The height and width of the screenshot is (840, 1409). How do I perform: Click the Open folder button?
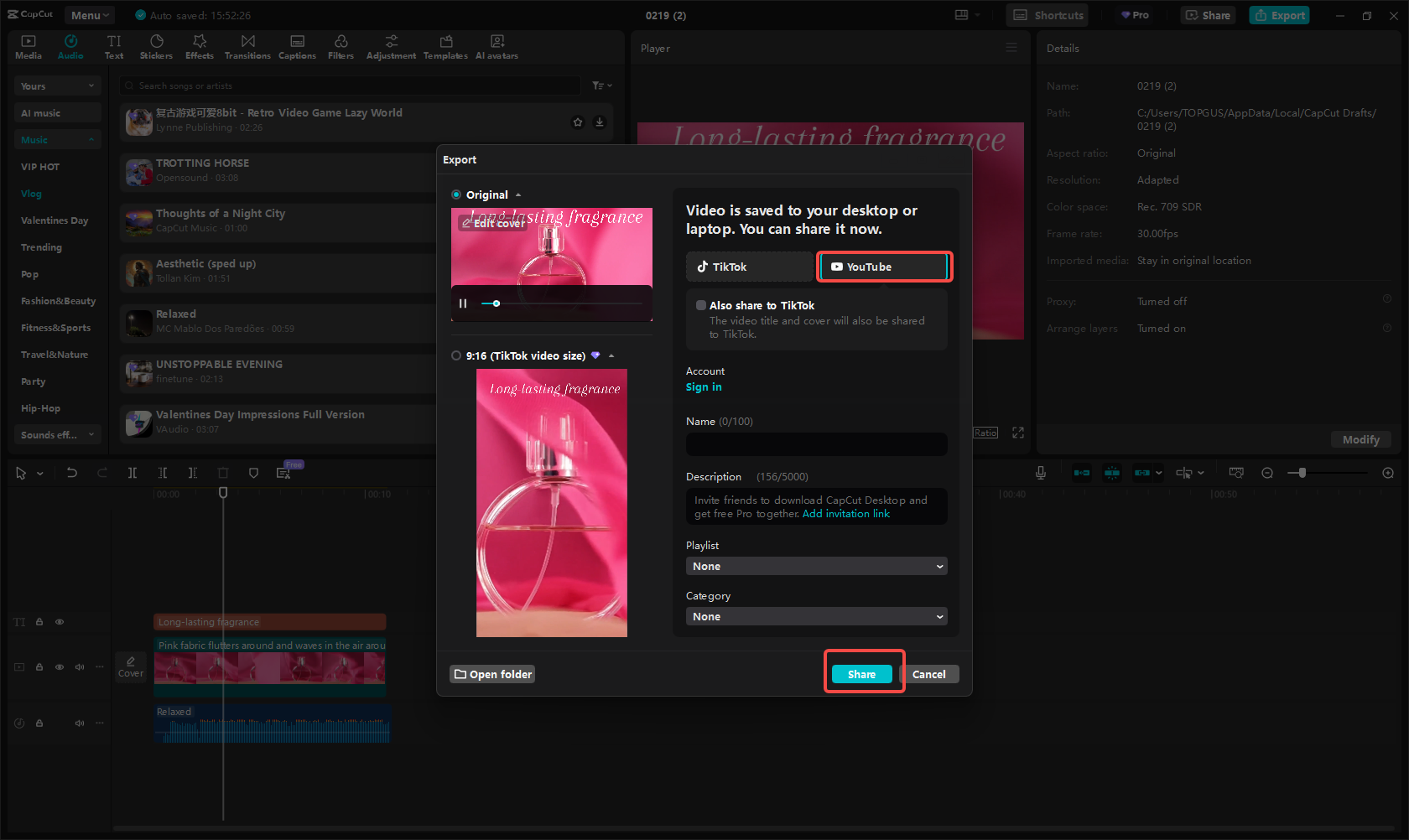(492, 674)
